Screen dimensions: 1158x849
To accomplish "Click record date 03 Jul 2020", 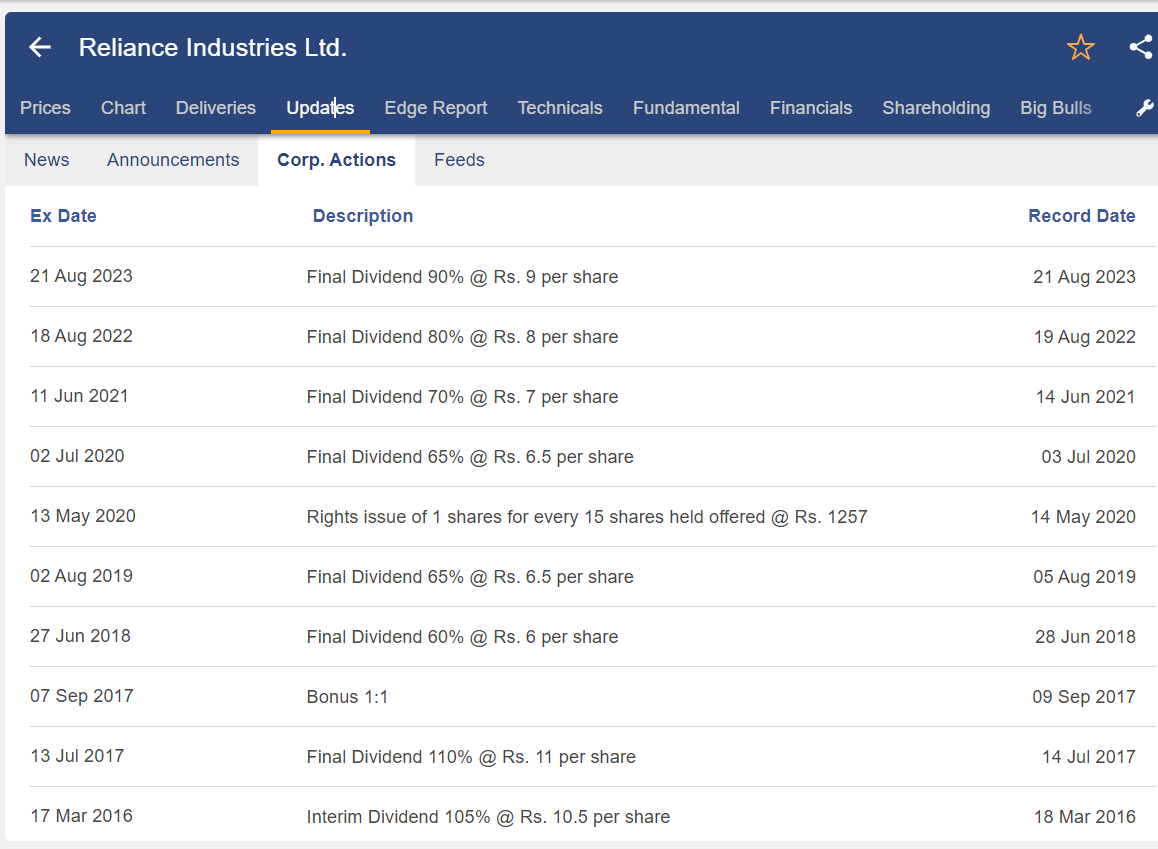I will [1088, 456].
